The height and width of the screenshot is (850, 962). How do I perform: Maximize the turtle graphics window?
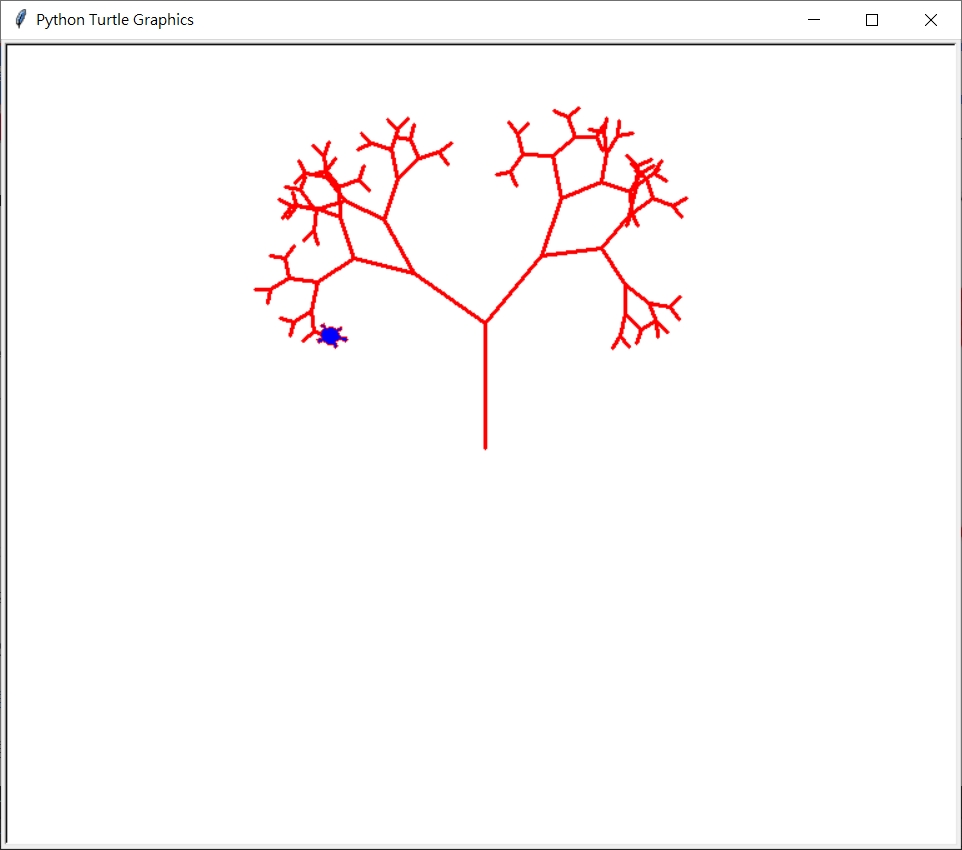871,19
